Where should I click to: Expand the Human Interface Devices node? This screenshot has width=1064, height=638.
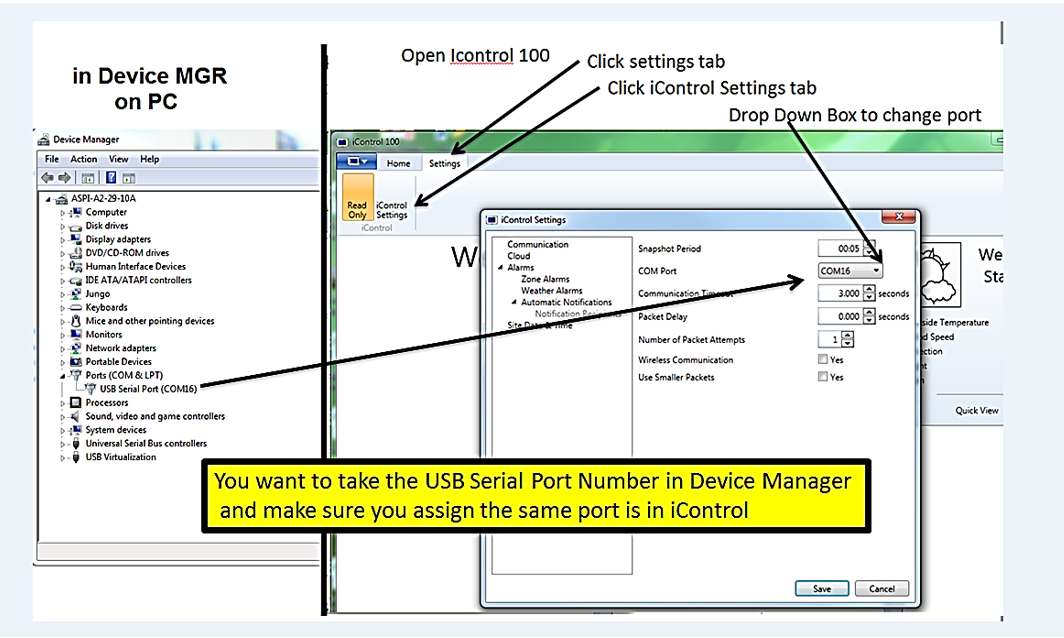(x=62, y=267)
